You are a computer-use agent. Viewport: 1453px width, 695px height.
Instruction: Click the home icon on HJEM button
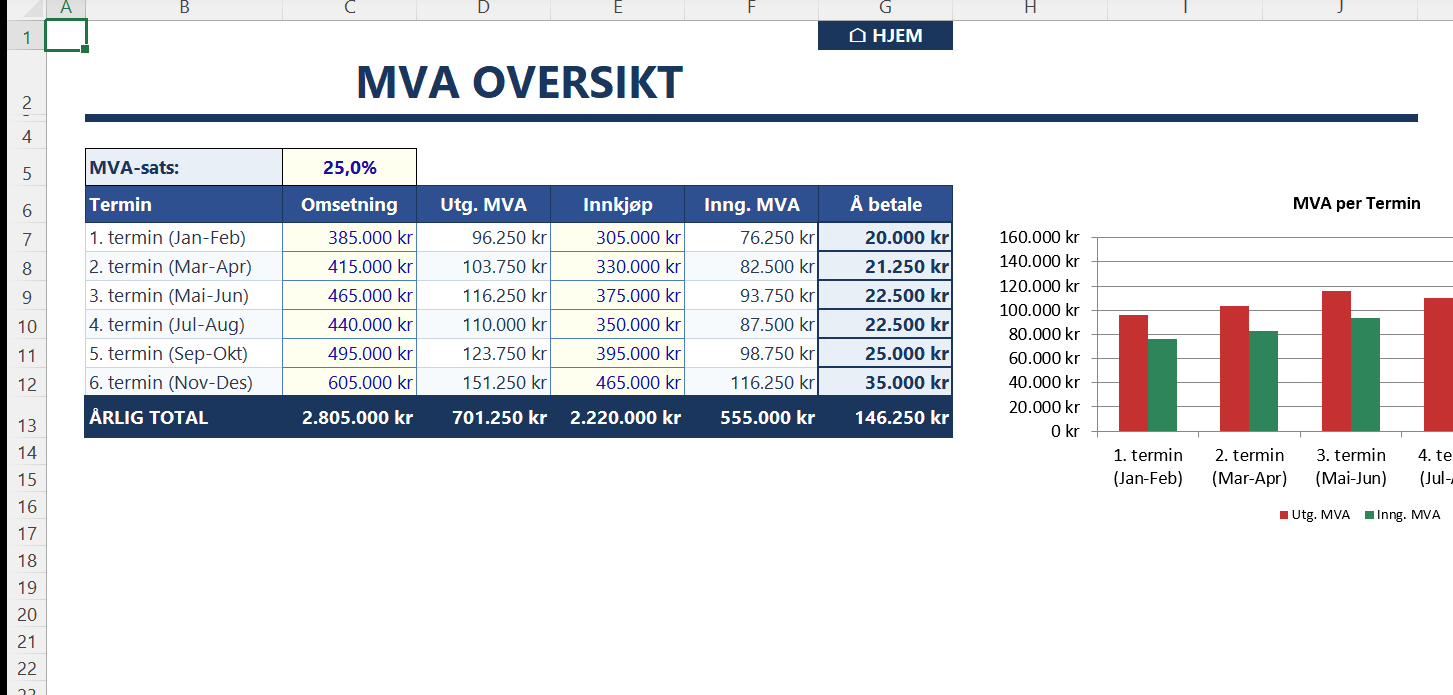(x=857, y=36)
